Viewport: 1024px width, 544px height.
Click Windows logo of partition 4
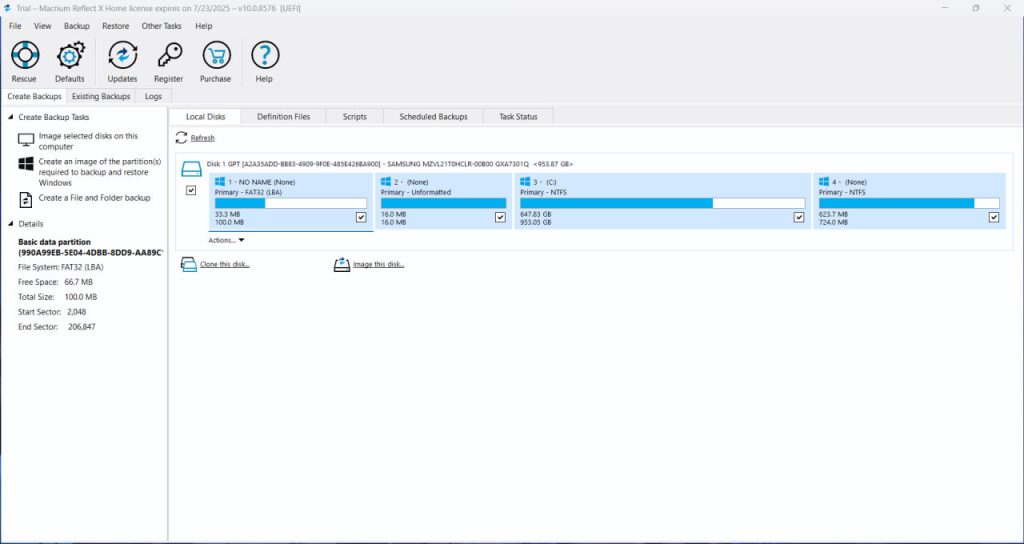[824, 182]
